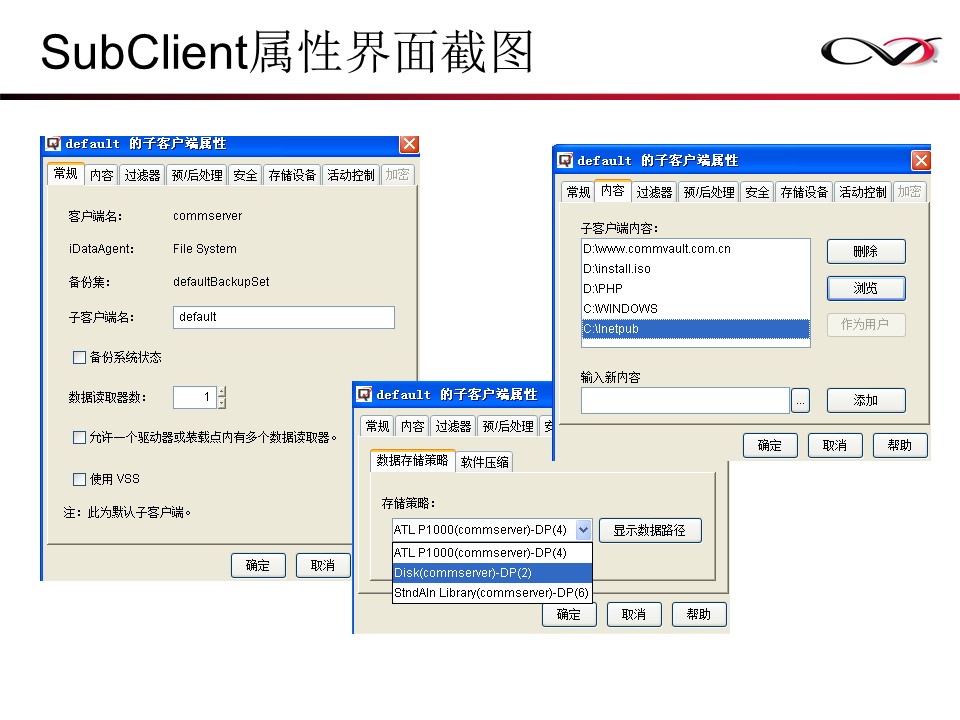The image size is (960, 720).
Task: Click 显示数据路径 button
Action: click(x=650, y=531)
